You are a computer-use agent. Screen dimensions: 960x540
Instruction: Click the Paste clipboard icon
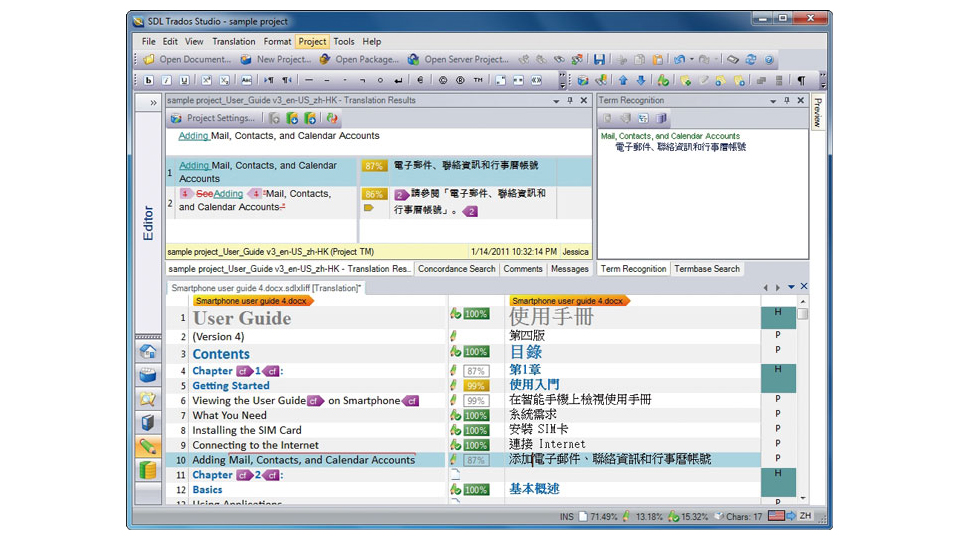pyautogui.click(x=657, y=59)
